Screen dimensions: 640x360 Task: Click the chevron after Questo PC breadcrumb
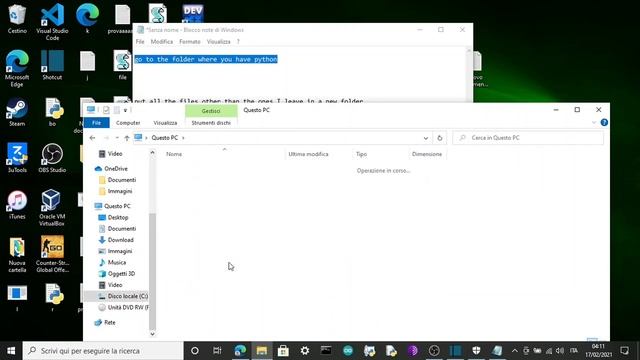click(x=183, y=138)
